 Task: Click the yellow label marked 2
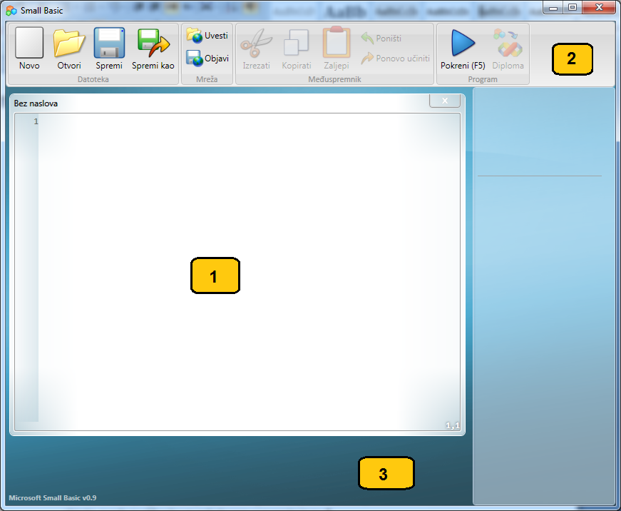coord(571,58)
